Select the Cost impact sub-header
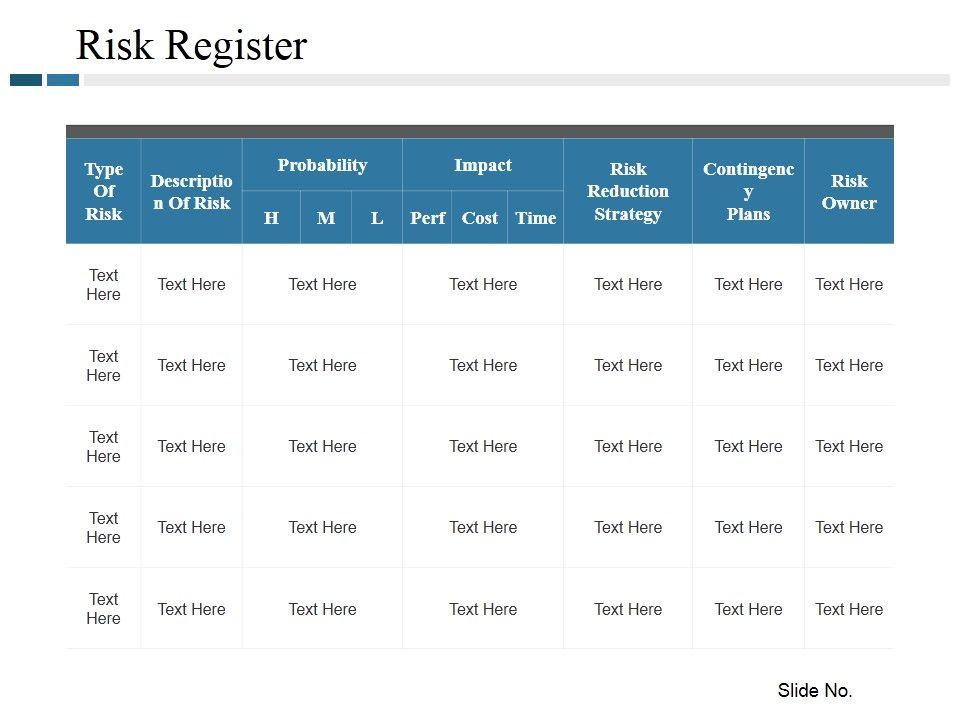The height and width of the screenshot is (720, 960). point(480,218)
